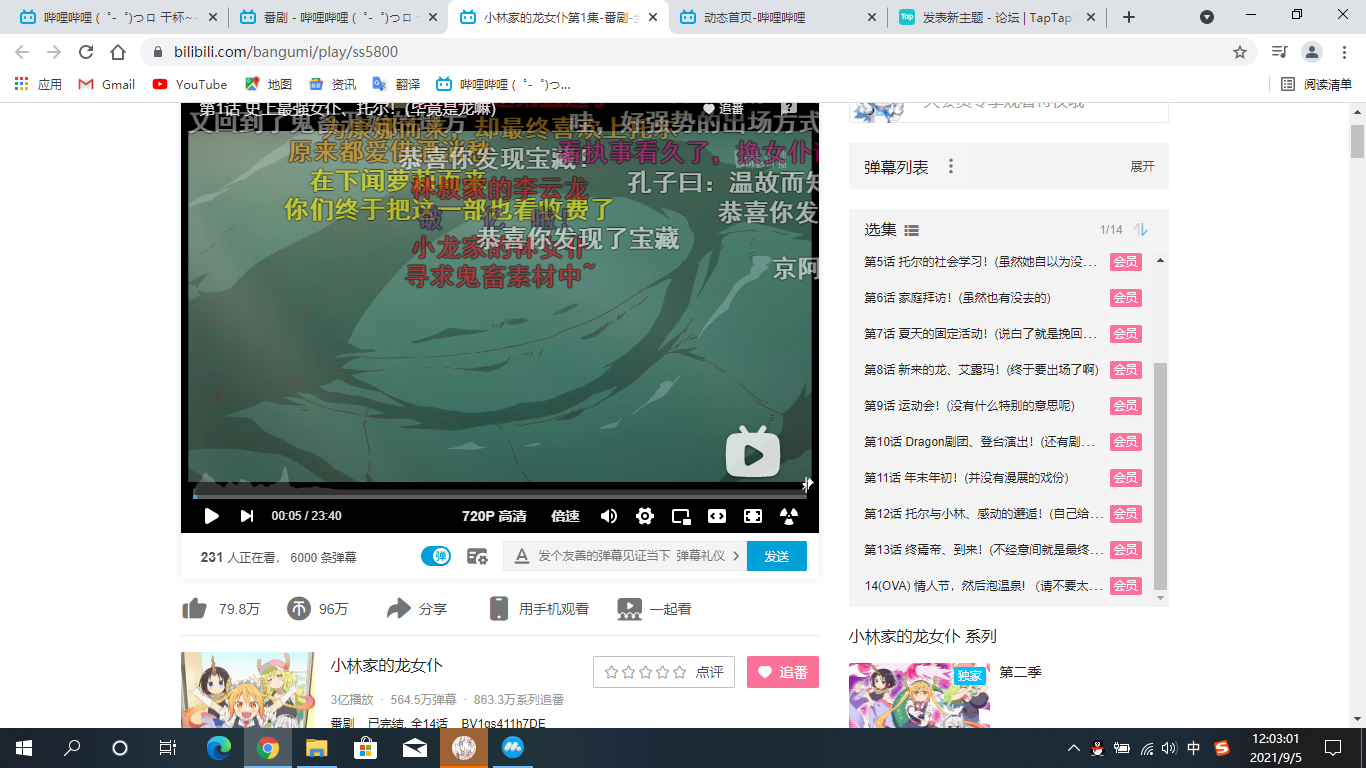1366x768 pixels.
Task: Seek on the video progress bar
Action: pyautogui.click(x=499, y=494)
